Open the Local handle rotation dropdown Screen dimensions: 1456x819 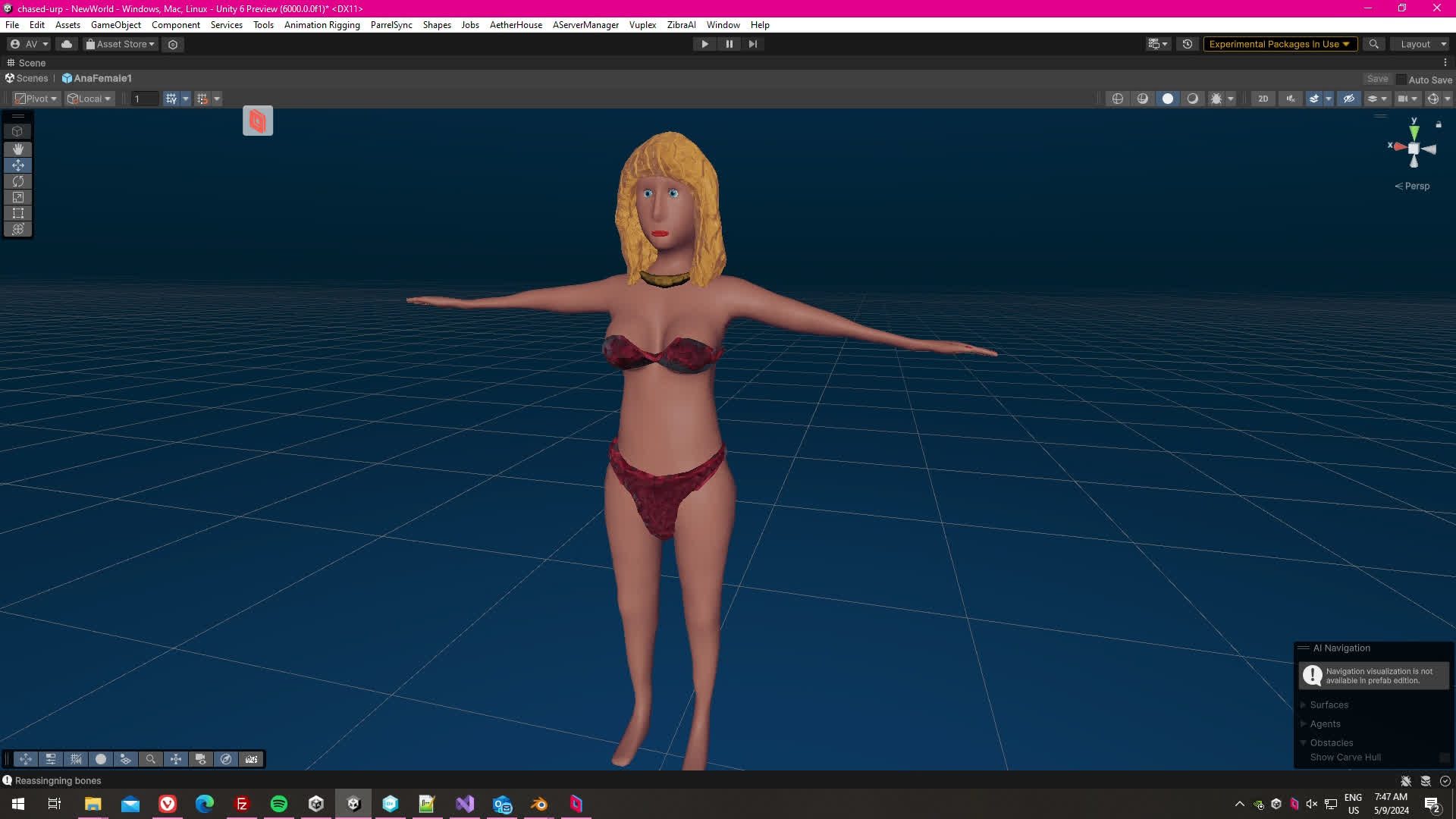coord(89,99)
